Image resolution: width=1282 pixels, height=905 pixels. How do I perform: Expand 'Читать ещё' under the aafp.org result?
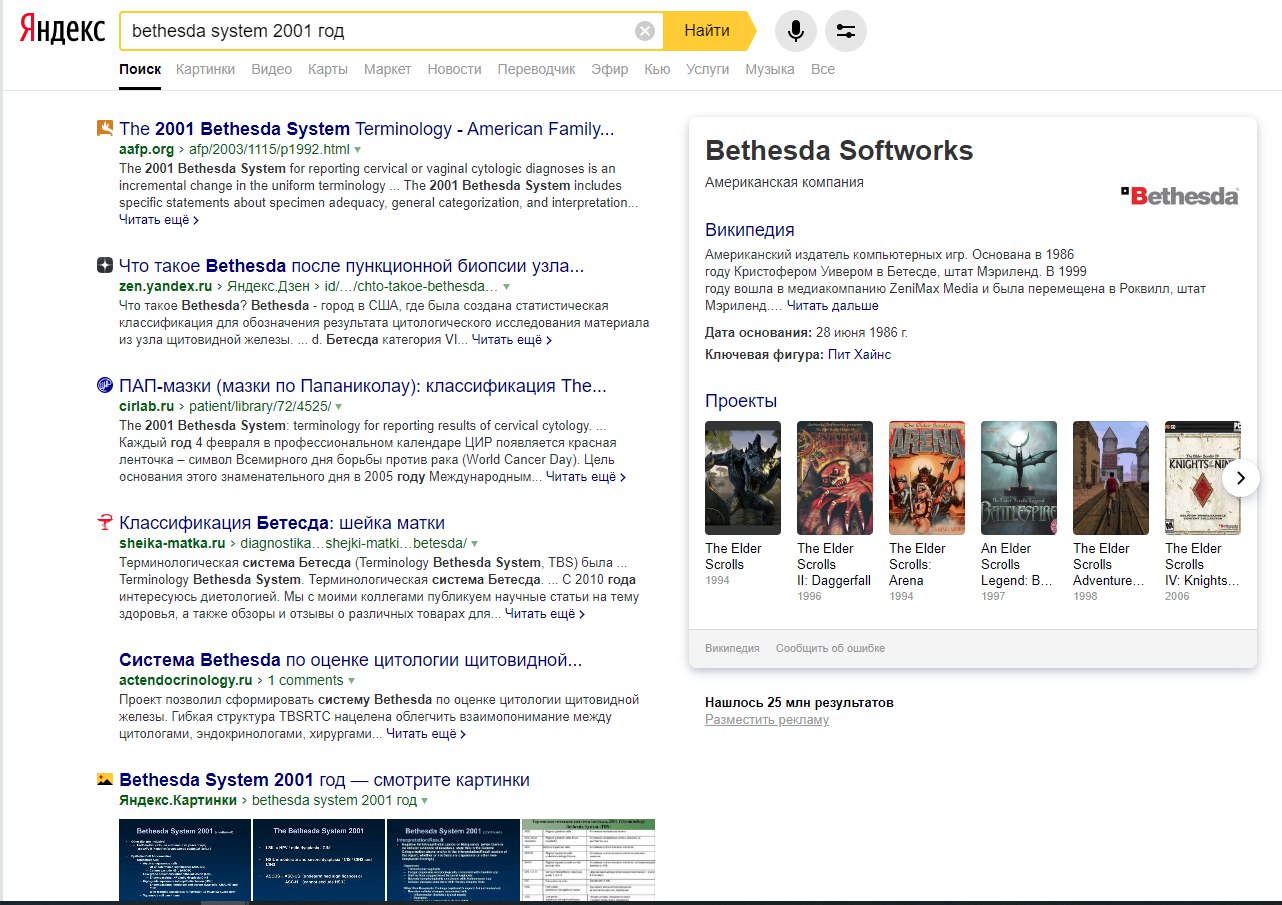tap(159, 219)
